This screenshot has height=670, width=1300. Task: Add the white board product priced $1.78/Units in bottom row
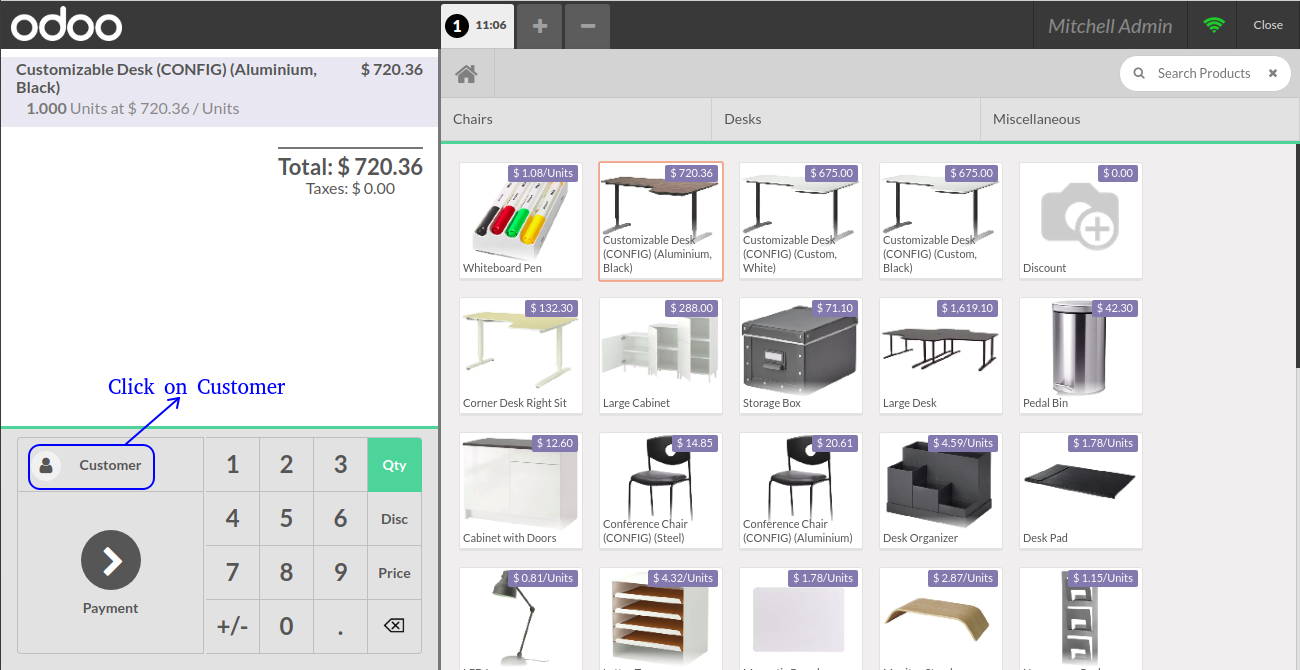pos(801,619)
